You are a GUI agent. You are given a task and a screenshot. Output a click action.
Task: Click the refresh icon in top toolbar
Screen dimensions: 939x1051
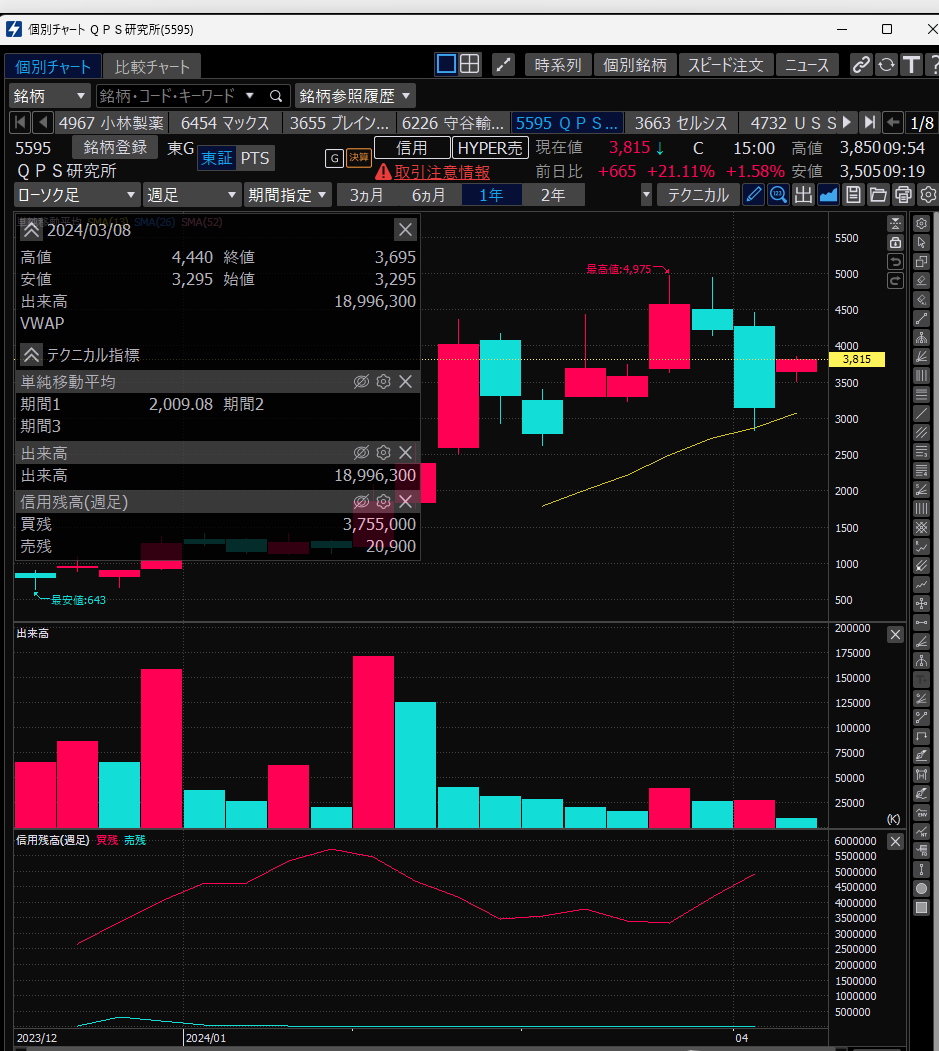point(886,65)
